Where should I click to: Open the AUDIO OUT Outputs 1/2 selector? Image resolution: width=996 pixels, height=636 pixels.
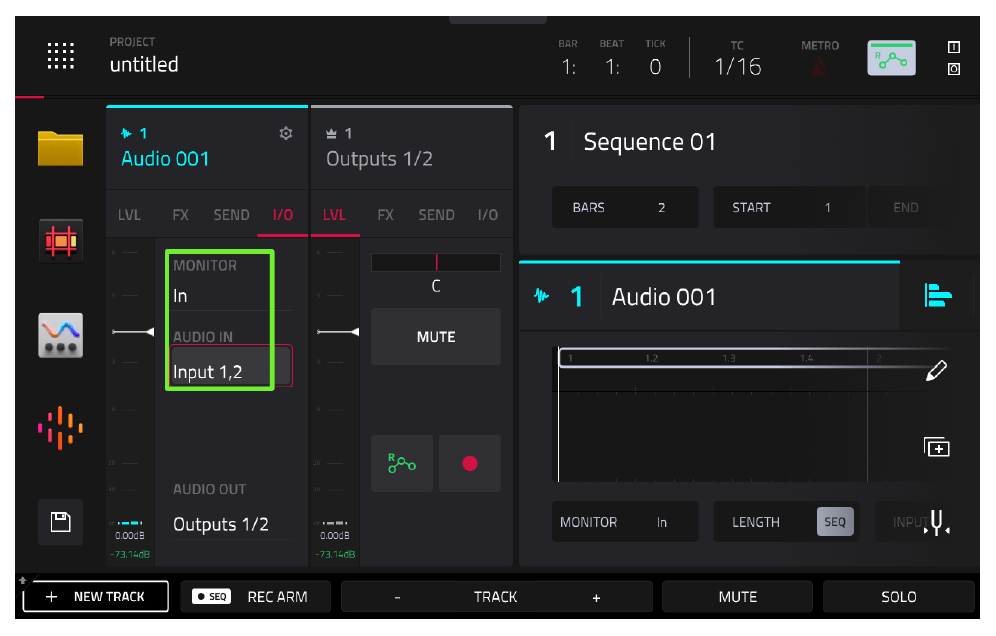231,524
